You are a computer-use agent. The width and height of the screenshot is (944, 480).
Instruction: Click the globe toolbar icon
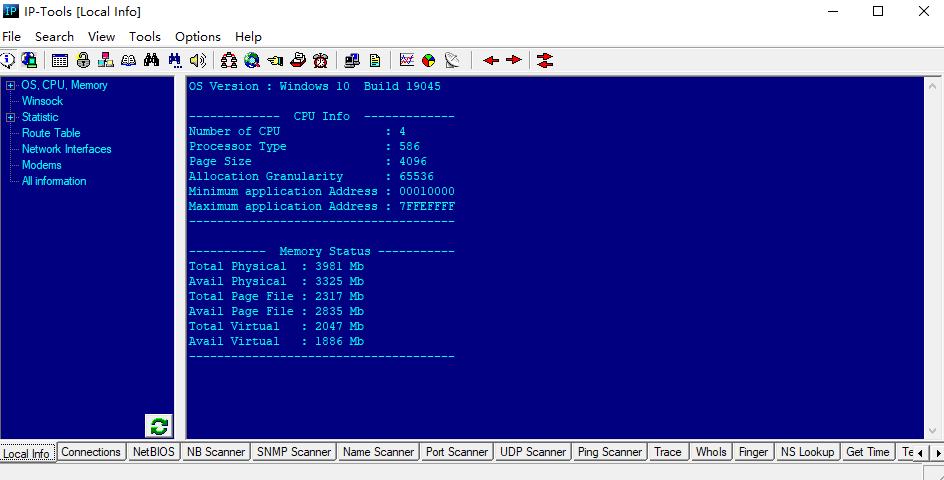pos(252,60)
